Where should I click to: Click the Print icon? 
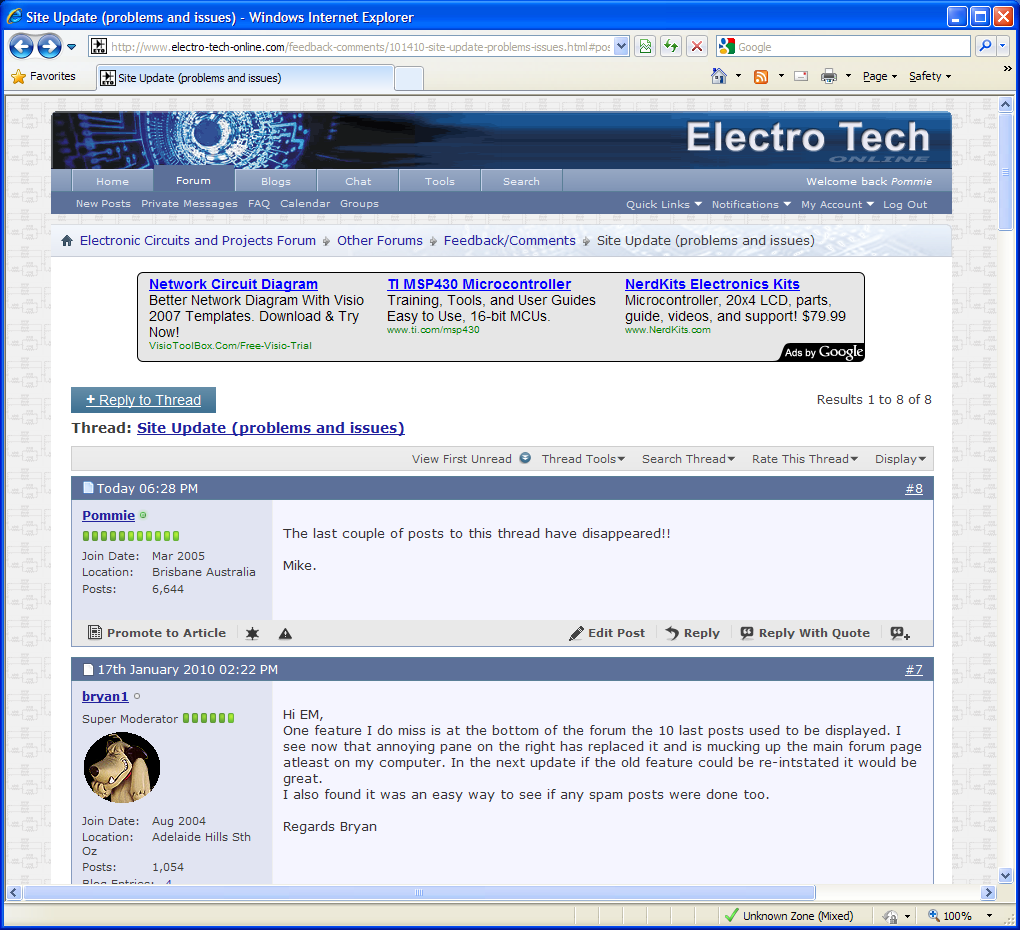point(829,76)
